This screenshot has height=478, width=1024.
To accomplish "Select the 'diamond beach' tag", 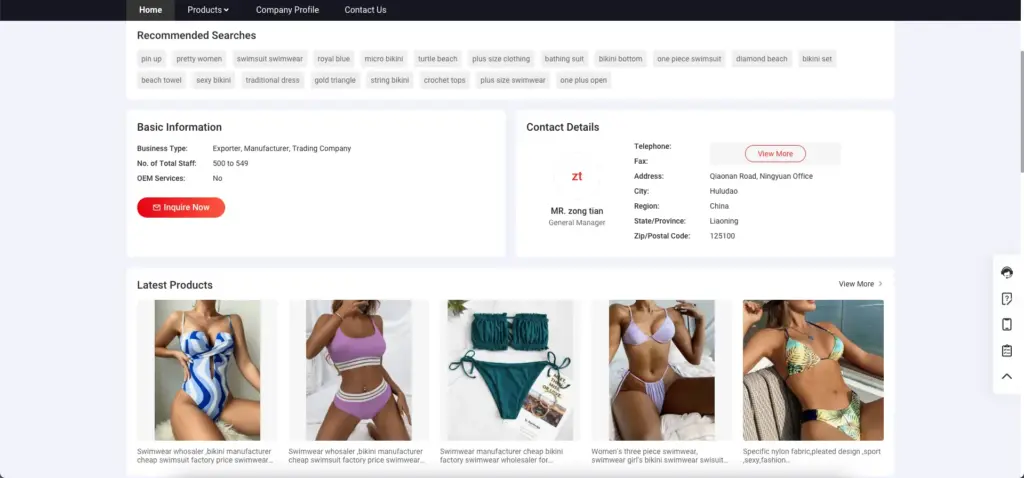I will tap(761, 59).
